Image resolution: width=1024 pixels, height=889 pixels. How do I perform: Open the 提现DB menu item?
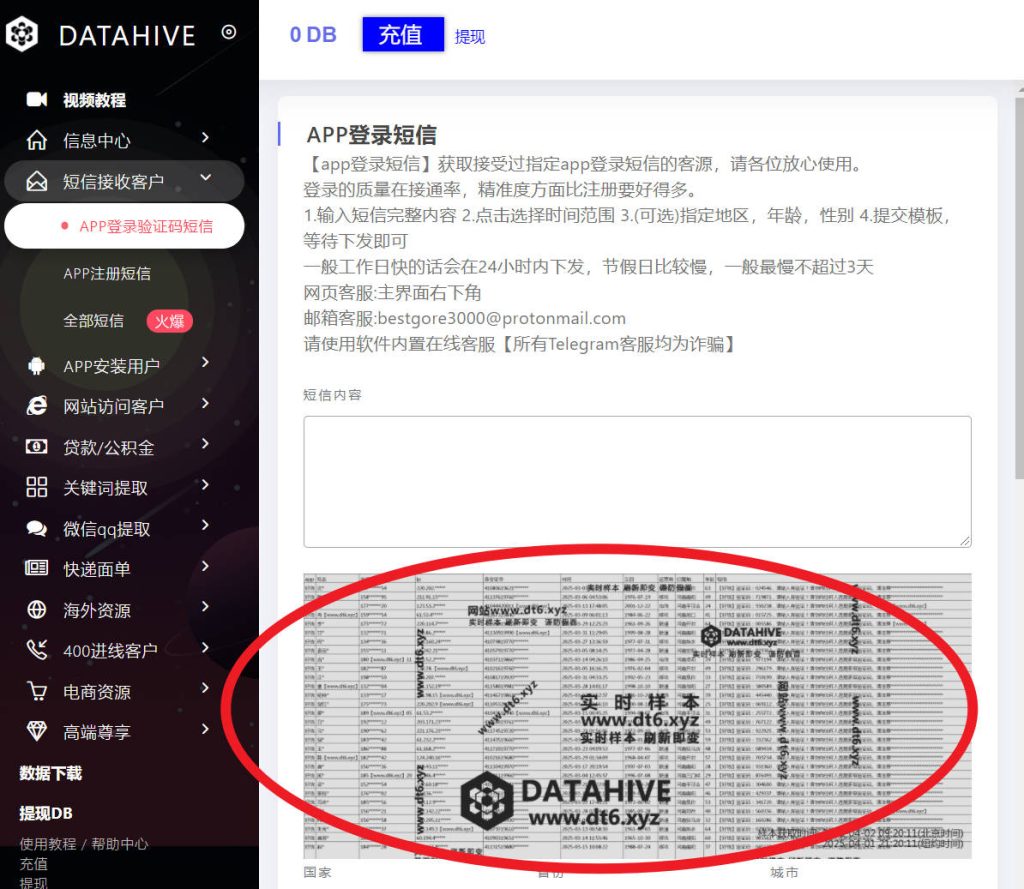click(x=46, y=813)
